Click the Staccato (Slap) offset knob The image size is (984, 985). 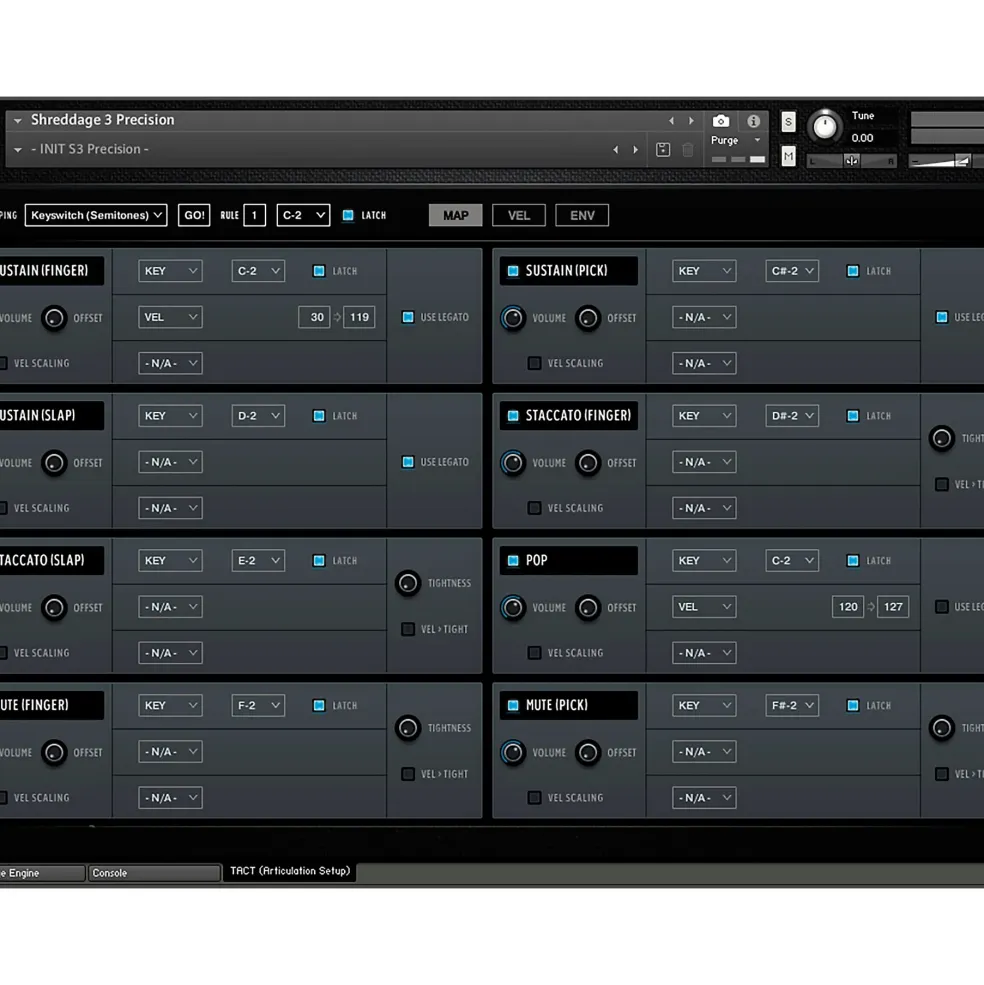coord(54,607)
